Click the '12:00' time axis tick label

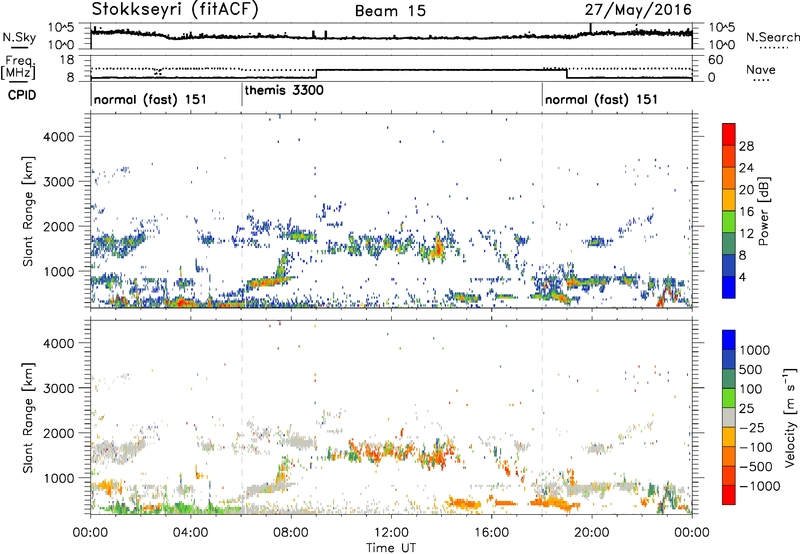coord(391,533)
